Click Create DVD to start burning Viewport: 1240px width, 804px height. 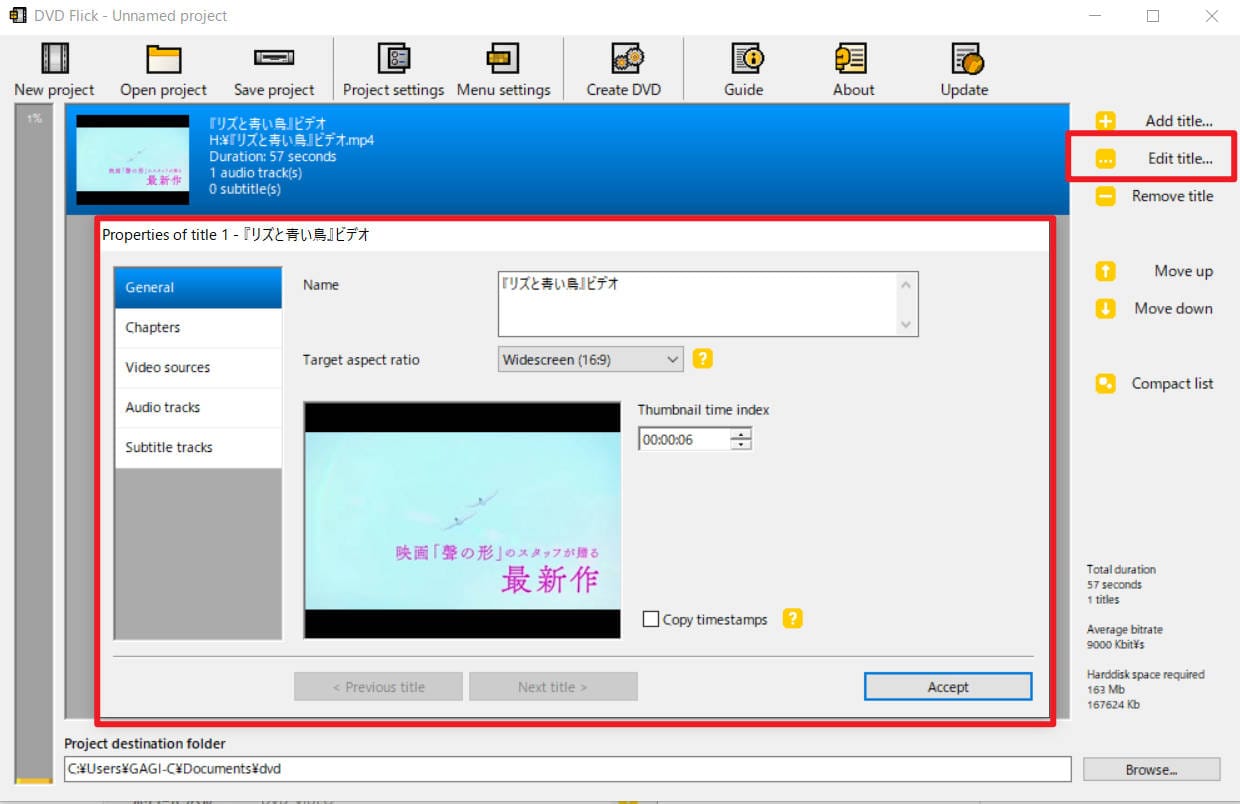[x=623, y=68]
